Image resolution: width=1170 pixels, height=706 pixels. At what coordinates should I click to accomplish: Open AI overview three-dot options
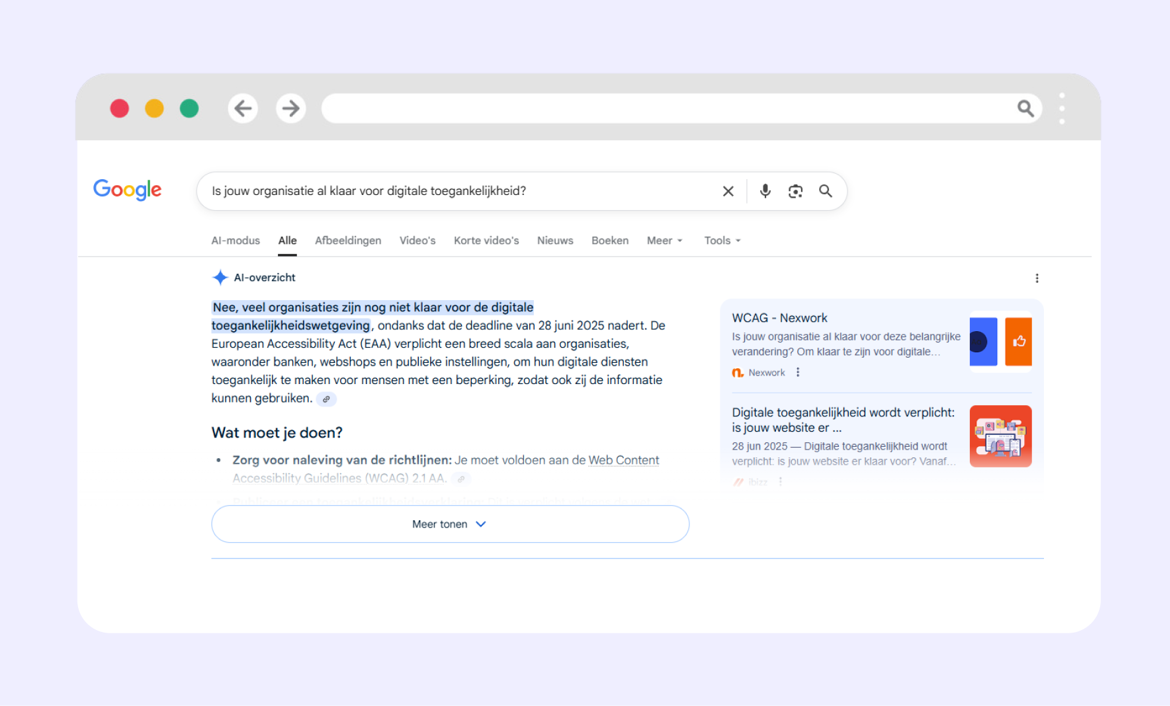pyautogui.click(x=1037, y=278)
